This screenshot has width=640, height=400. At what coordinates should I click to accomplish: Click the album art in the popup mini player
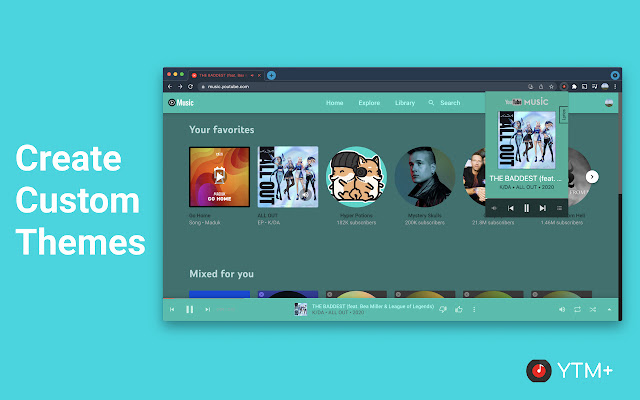pos(527,140)
